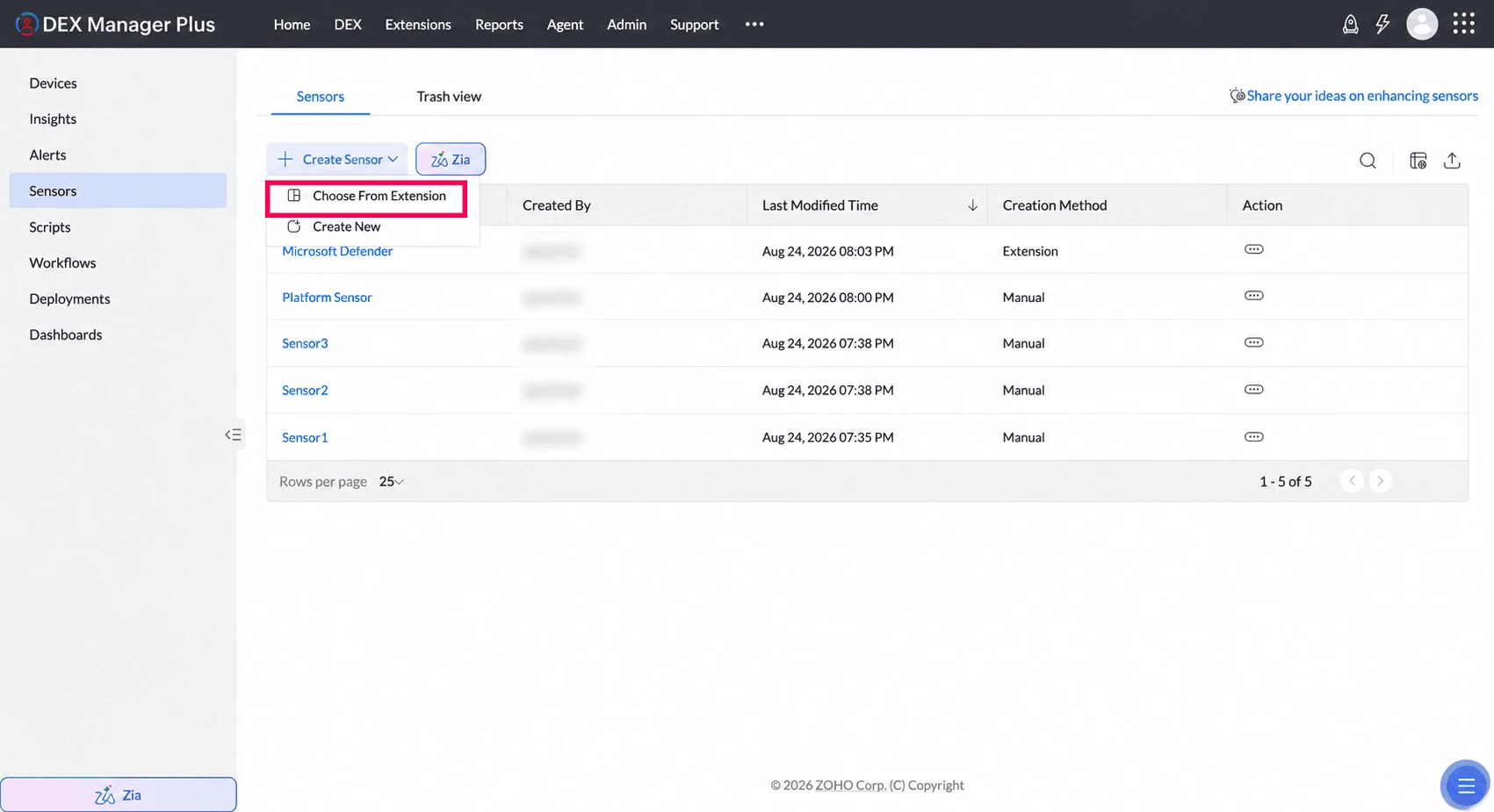The image size is (1494, 812).
Task: Open the Home menu
Action: point(292,25)
